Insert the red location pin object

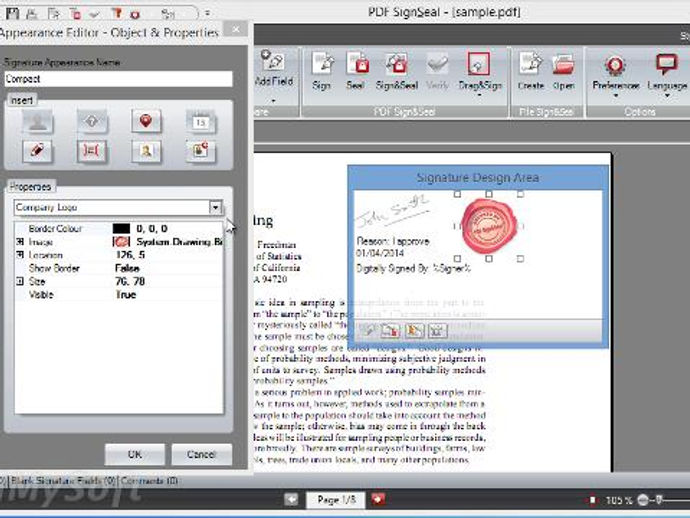pos(146,121)
